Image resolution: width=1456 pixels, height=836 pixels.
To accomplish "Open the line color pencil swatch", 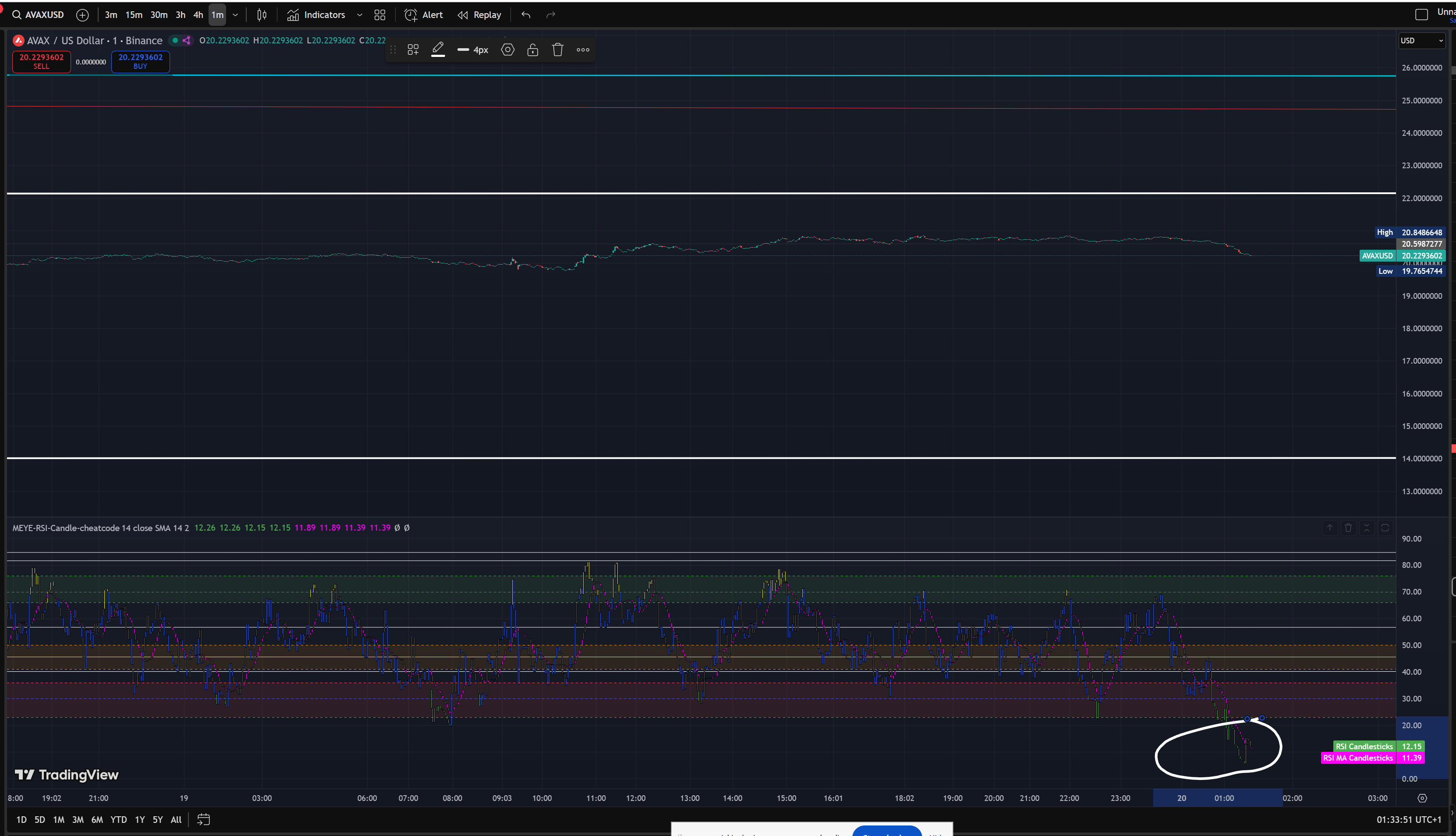I will [x=438, y=50].
